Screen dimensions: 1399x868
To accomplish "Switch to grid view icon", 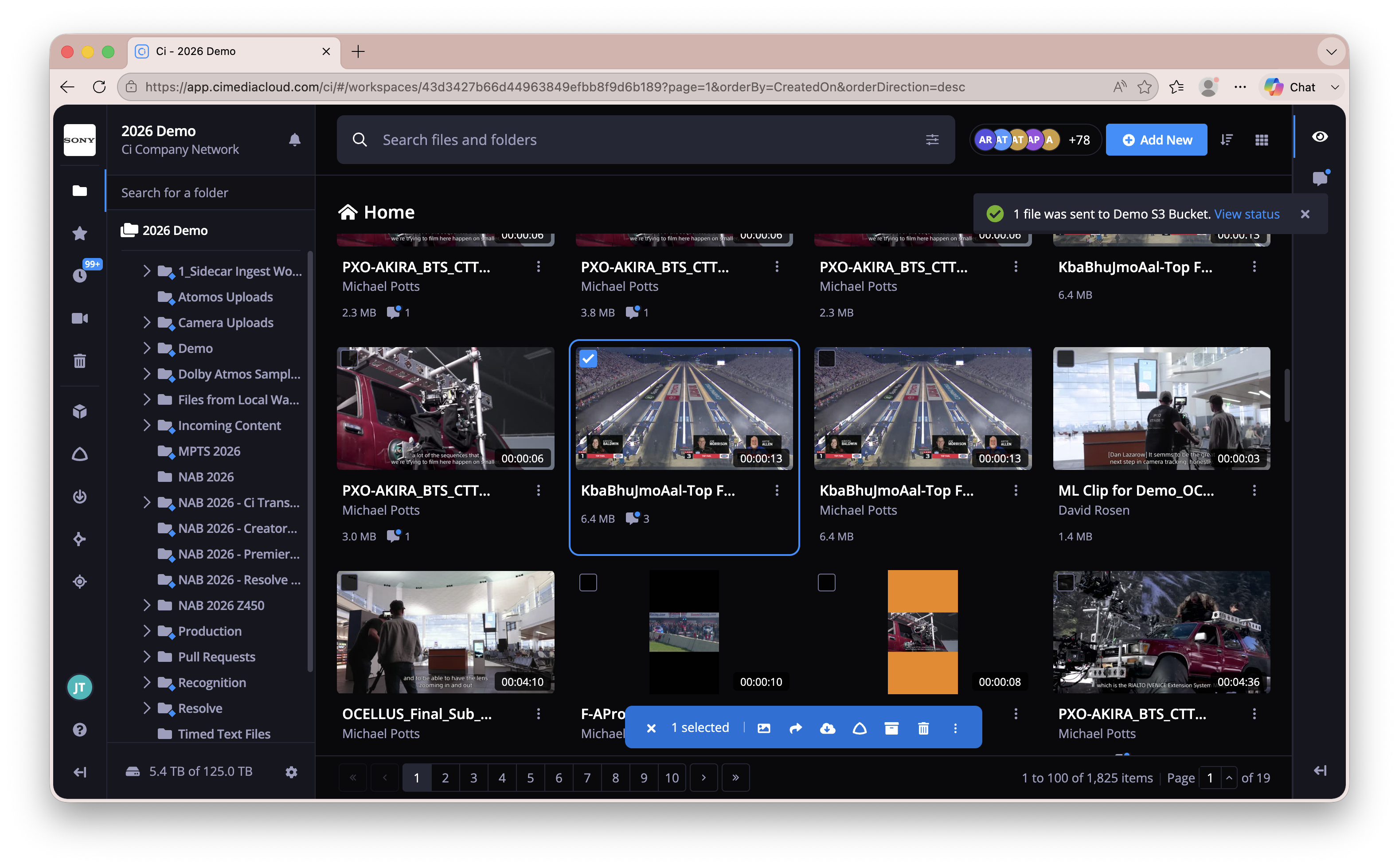I will pos(1261,140).
